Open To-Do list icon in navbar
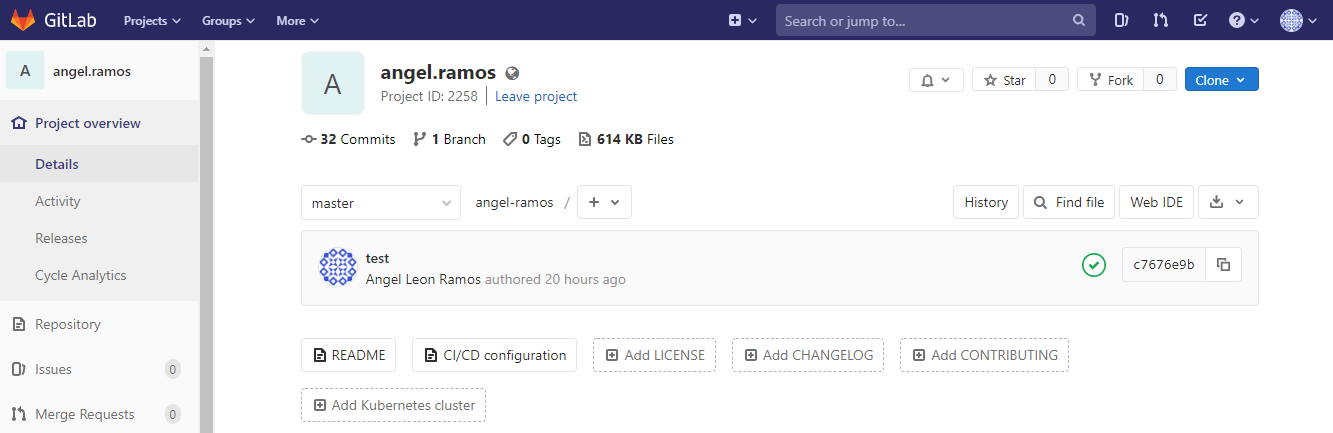The height and width of the screenshot is (433, 1333). click(x=1201, y=20)
